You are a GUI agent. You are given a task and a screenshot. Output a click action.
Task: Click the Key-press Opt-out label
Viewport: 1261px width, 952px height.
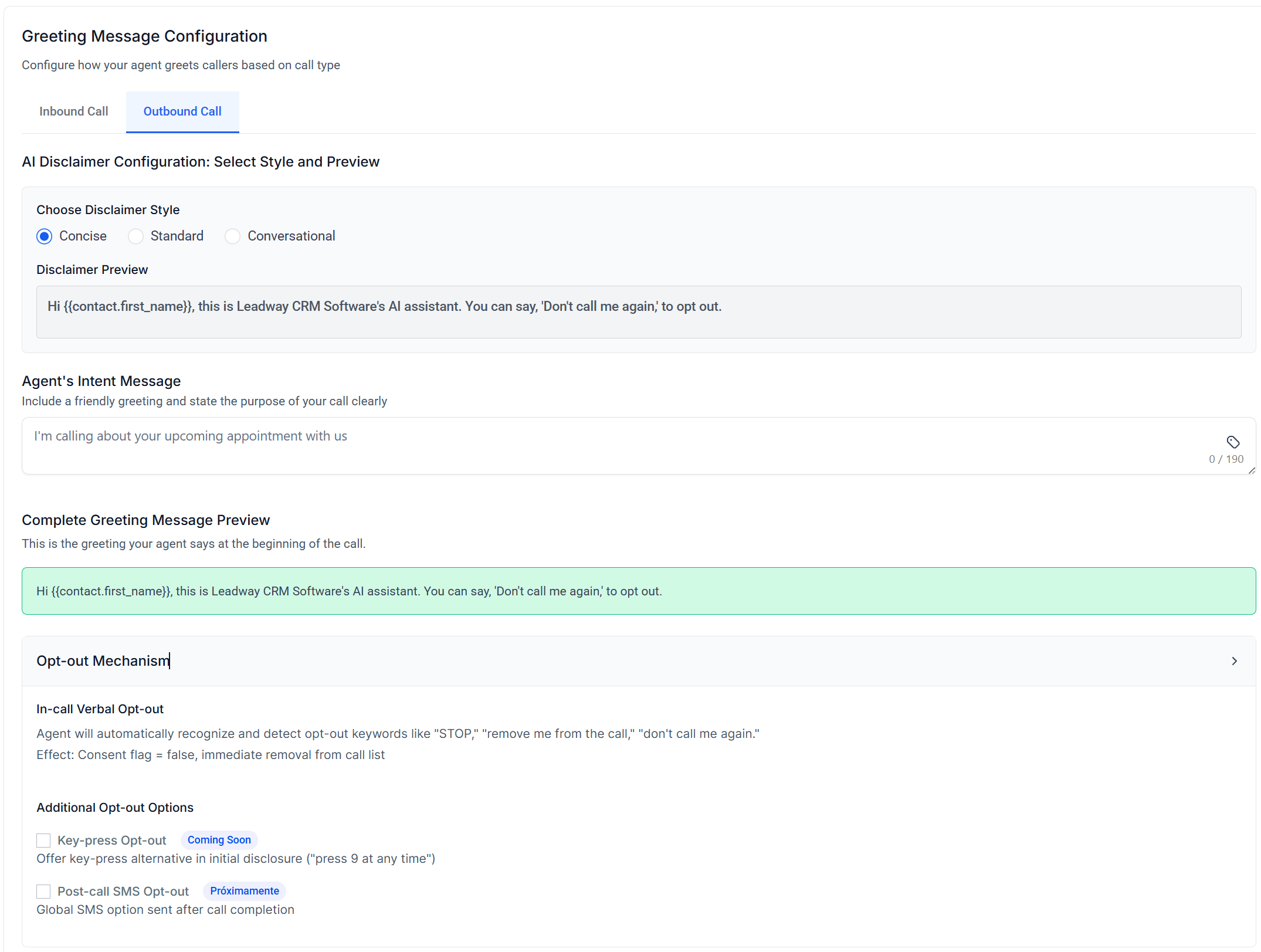coord(112,841)
